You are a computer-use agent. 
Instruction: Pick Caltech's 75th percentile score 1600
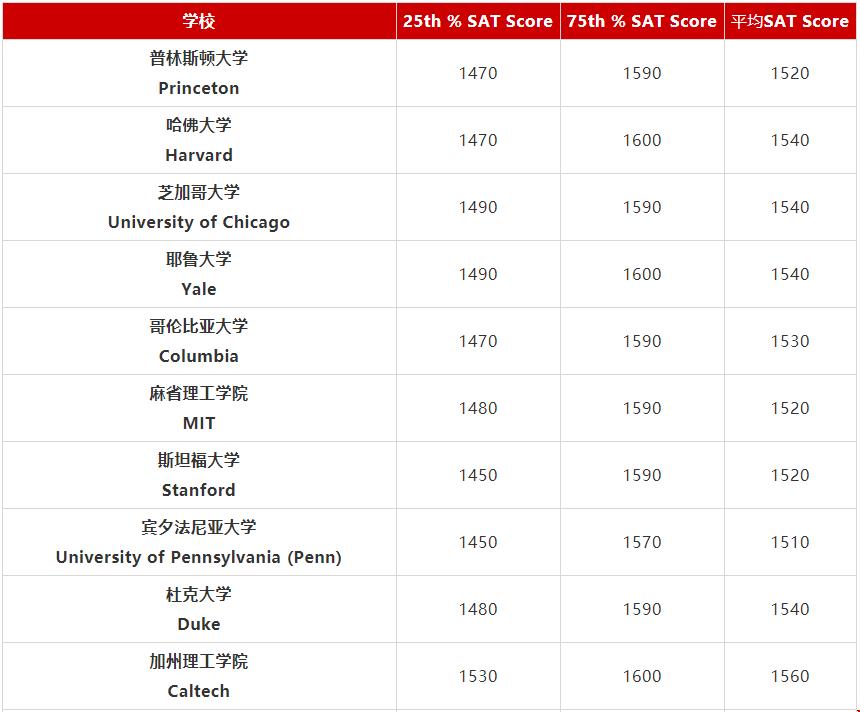click(x=642, y=675)
